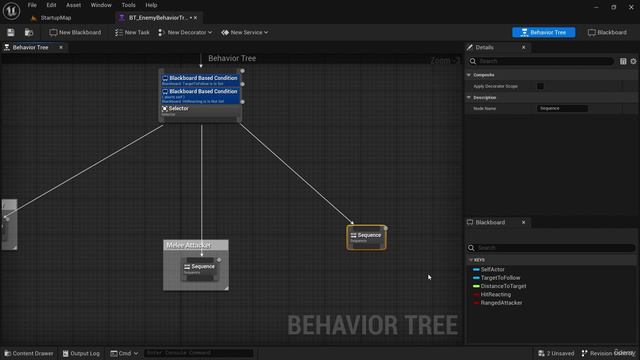Open the Help menu
This screenshot has height=360, width=640.
click(151, 5)
